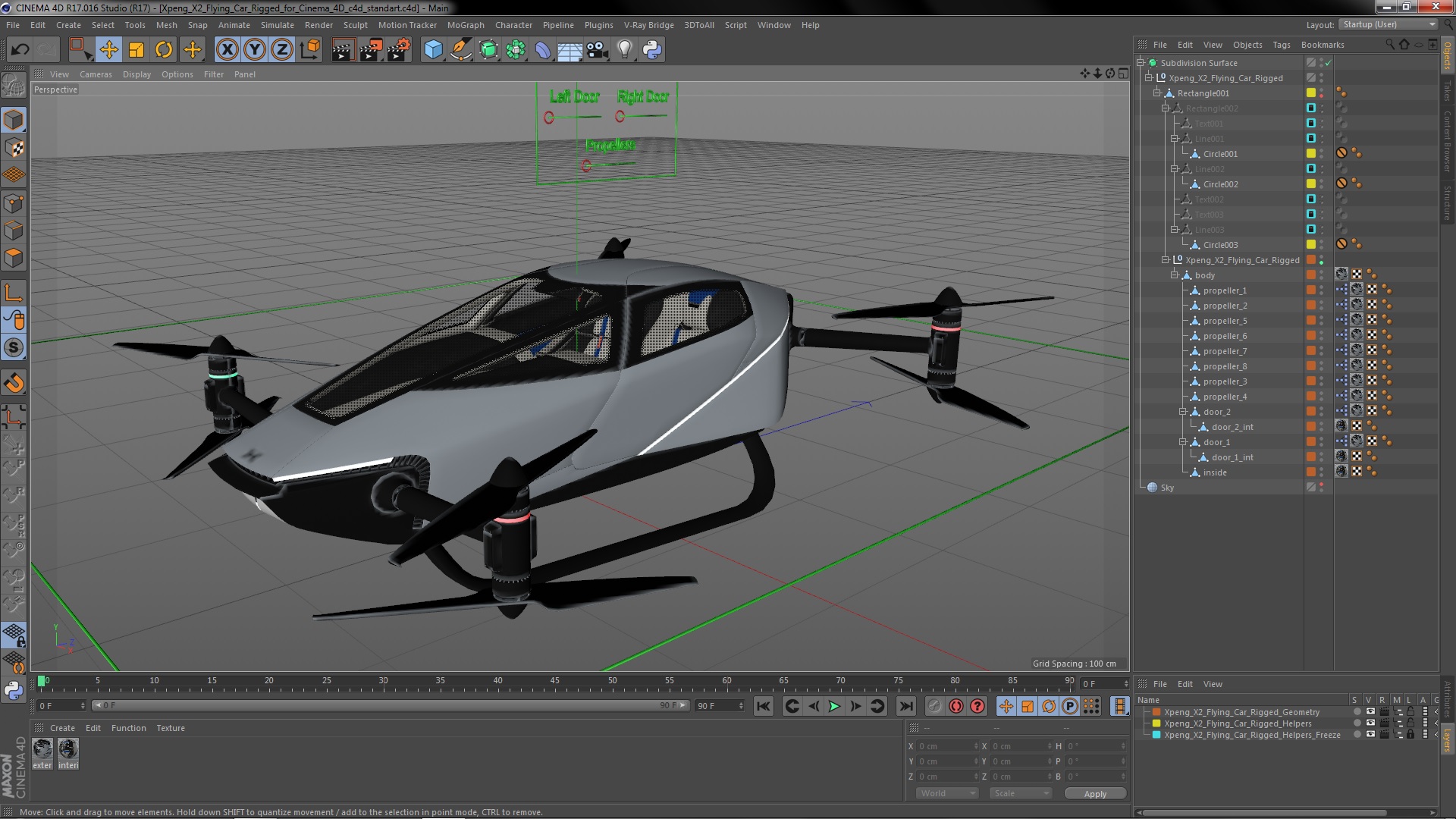Toggle Z axis lock

click(282, 50)
